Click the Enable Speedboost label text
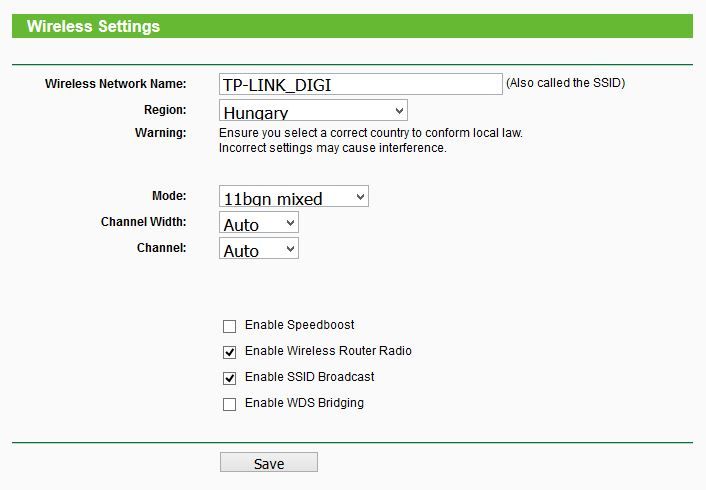The height and width of the screenshot is (490, 706). [299, 325]
